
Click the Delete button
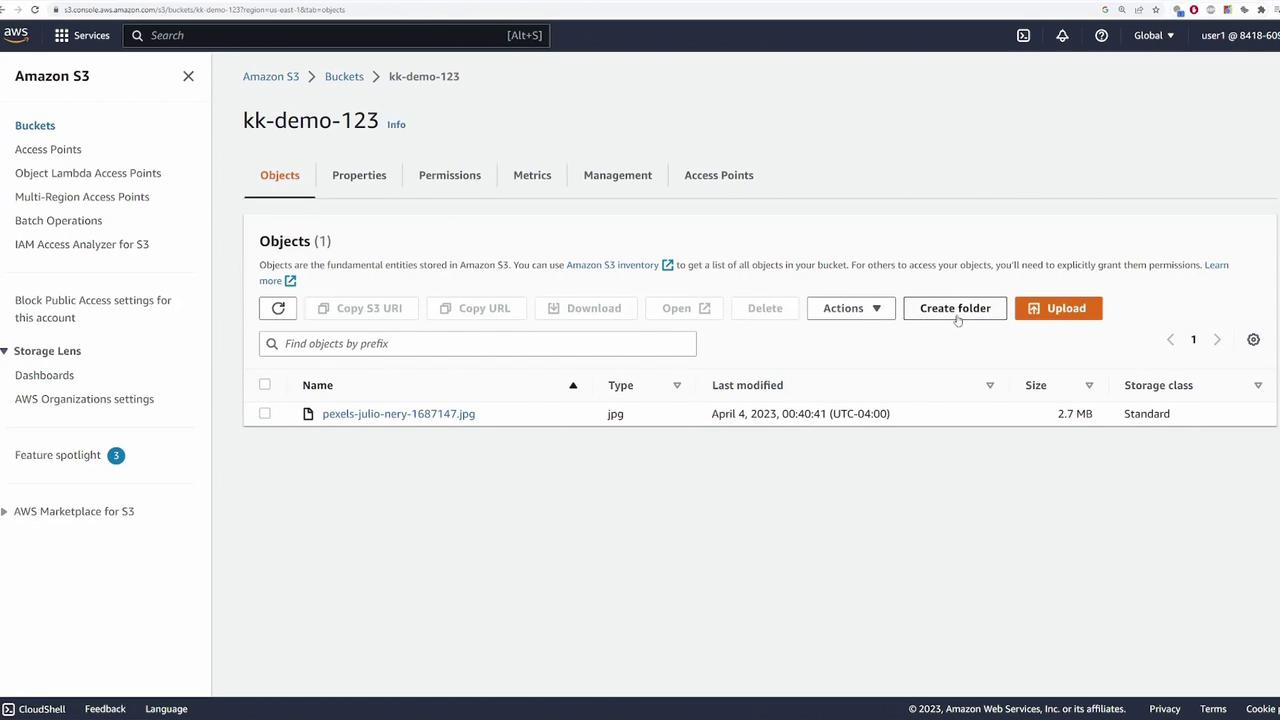pos(765,308)
